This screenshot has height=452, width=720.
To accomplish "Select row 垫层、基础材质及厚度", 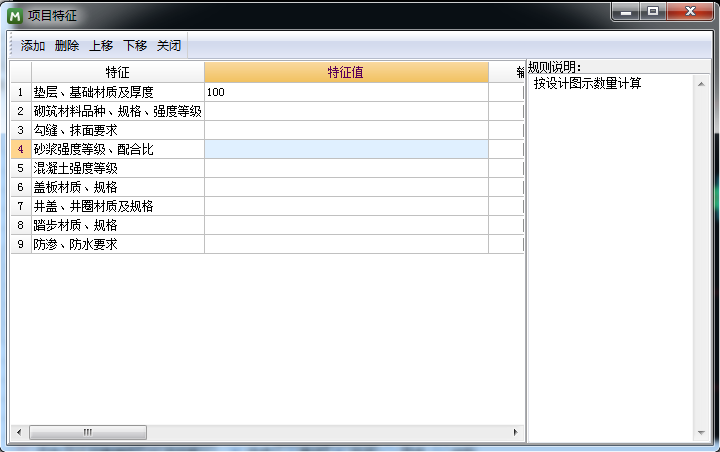I will [117, 92].
